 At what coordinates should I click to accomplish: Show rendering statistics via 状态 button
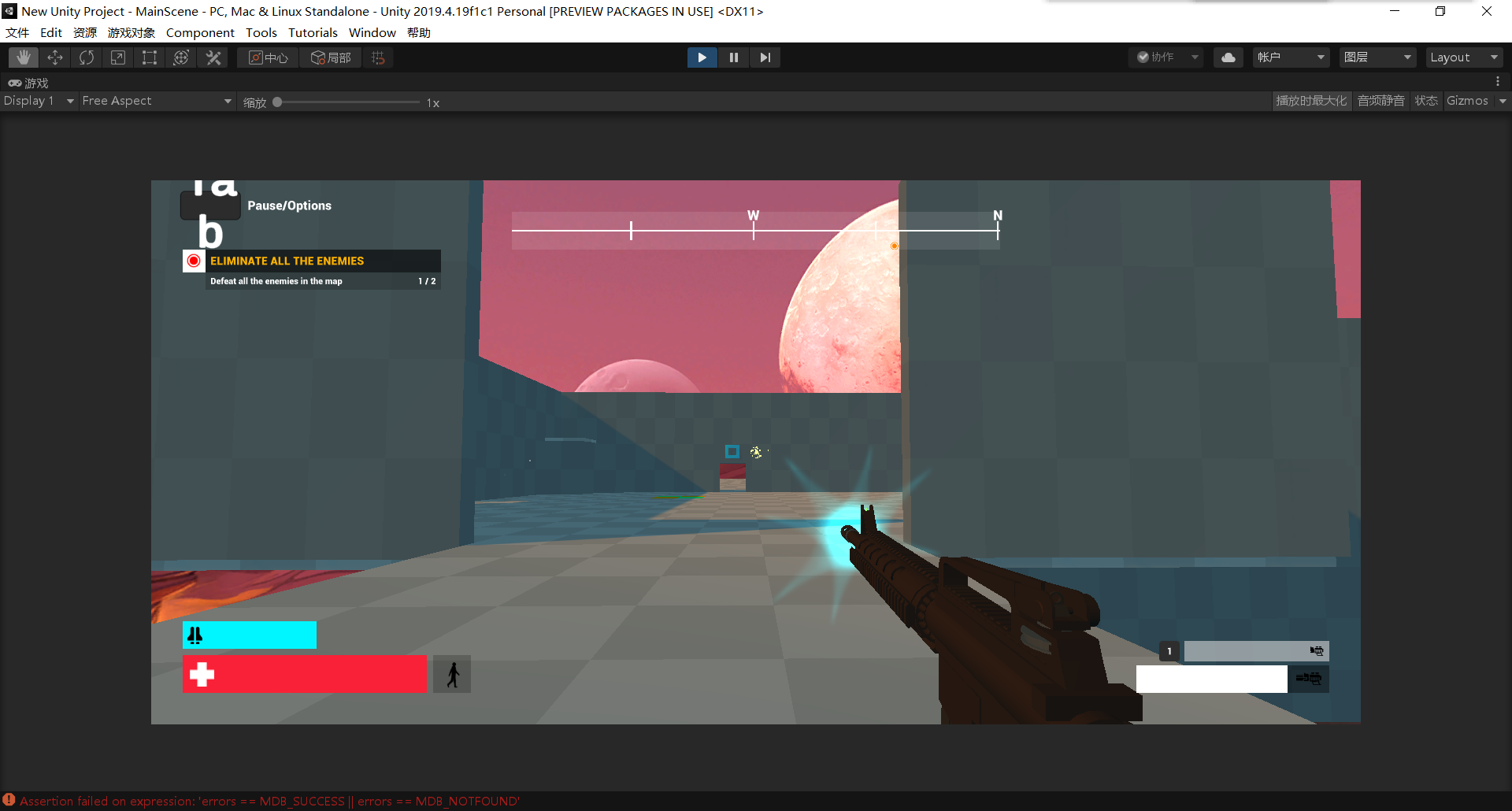tap(1426, 101)
